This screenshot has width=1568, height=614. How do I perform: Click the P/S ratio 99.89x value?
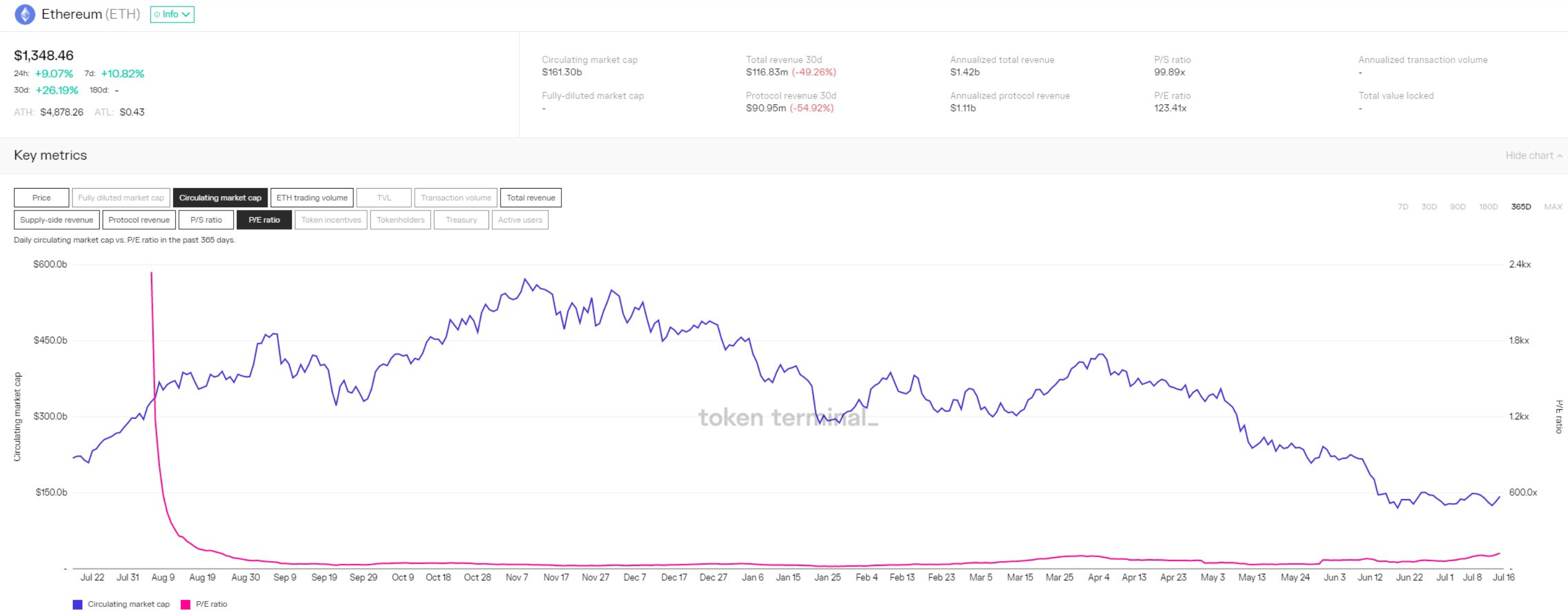[1169, 72]
